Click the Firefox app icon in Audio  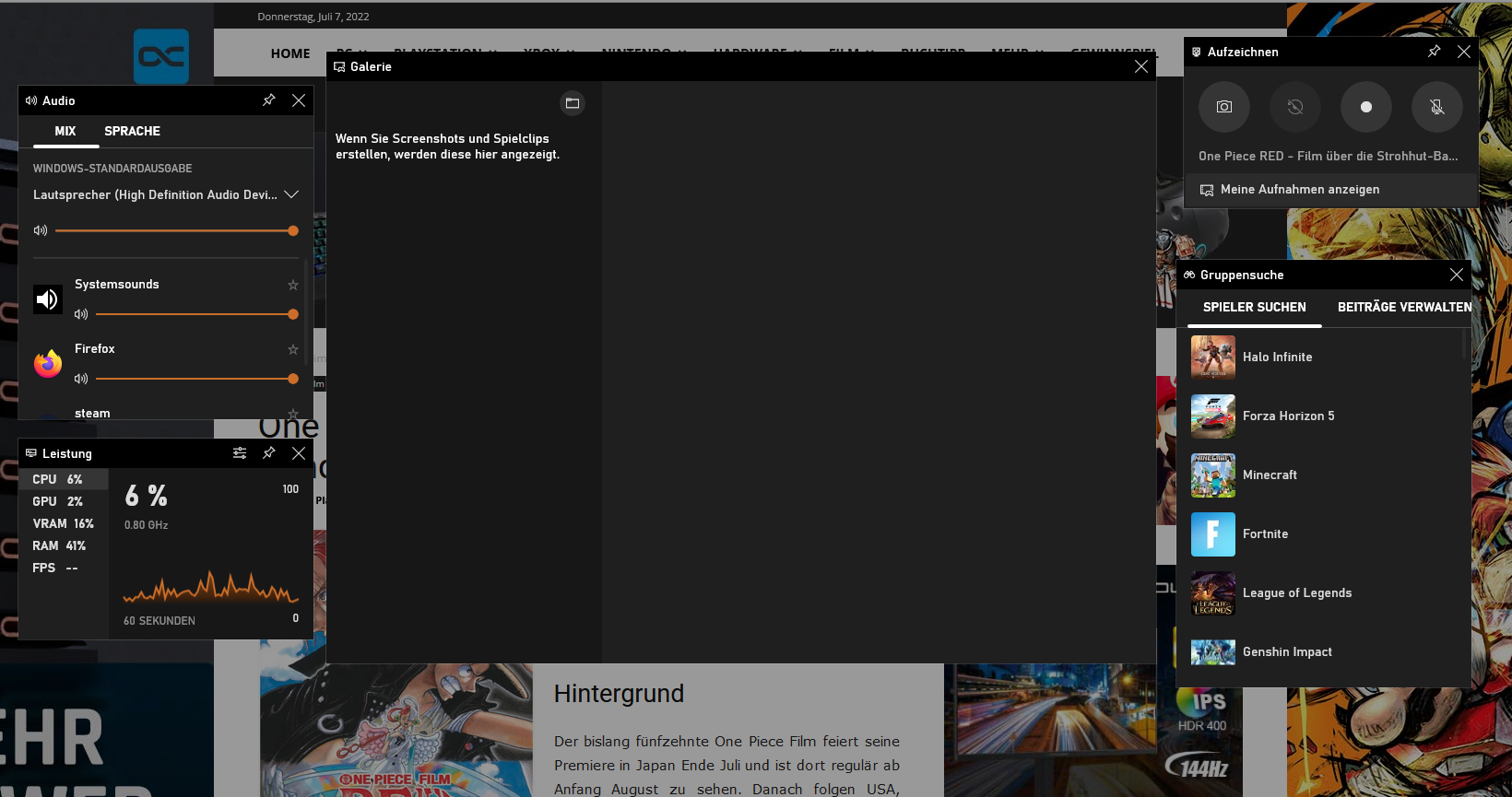[48, 364]
